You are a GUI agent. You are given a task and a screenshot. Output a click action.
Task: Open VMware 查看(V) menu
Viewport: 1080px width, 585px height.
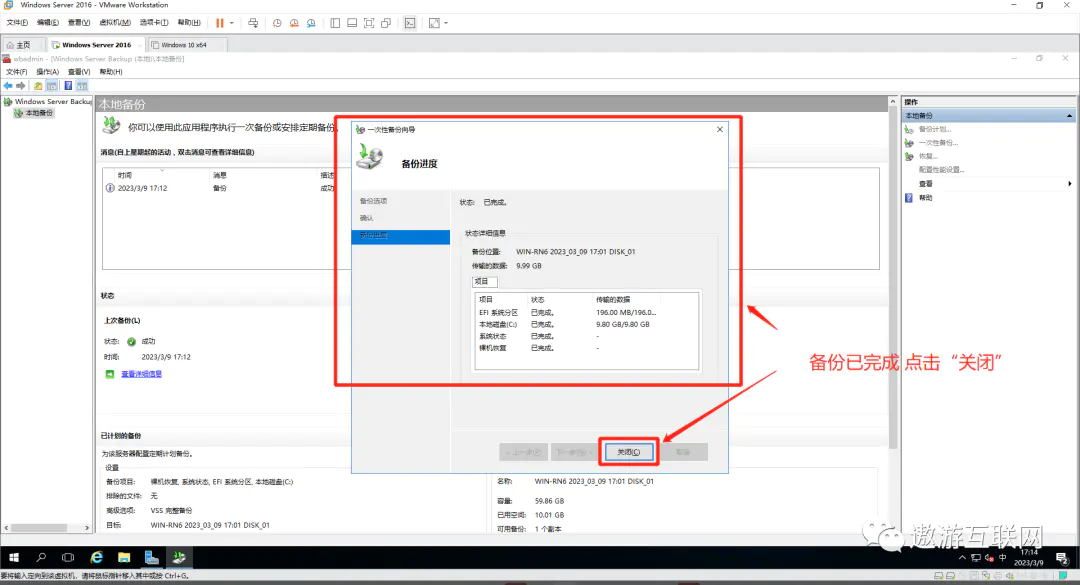pyautogui.click(x=79, y=23)
